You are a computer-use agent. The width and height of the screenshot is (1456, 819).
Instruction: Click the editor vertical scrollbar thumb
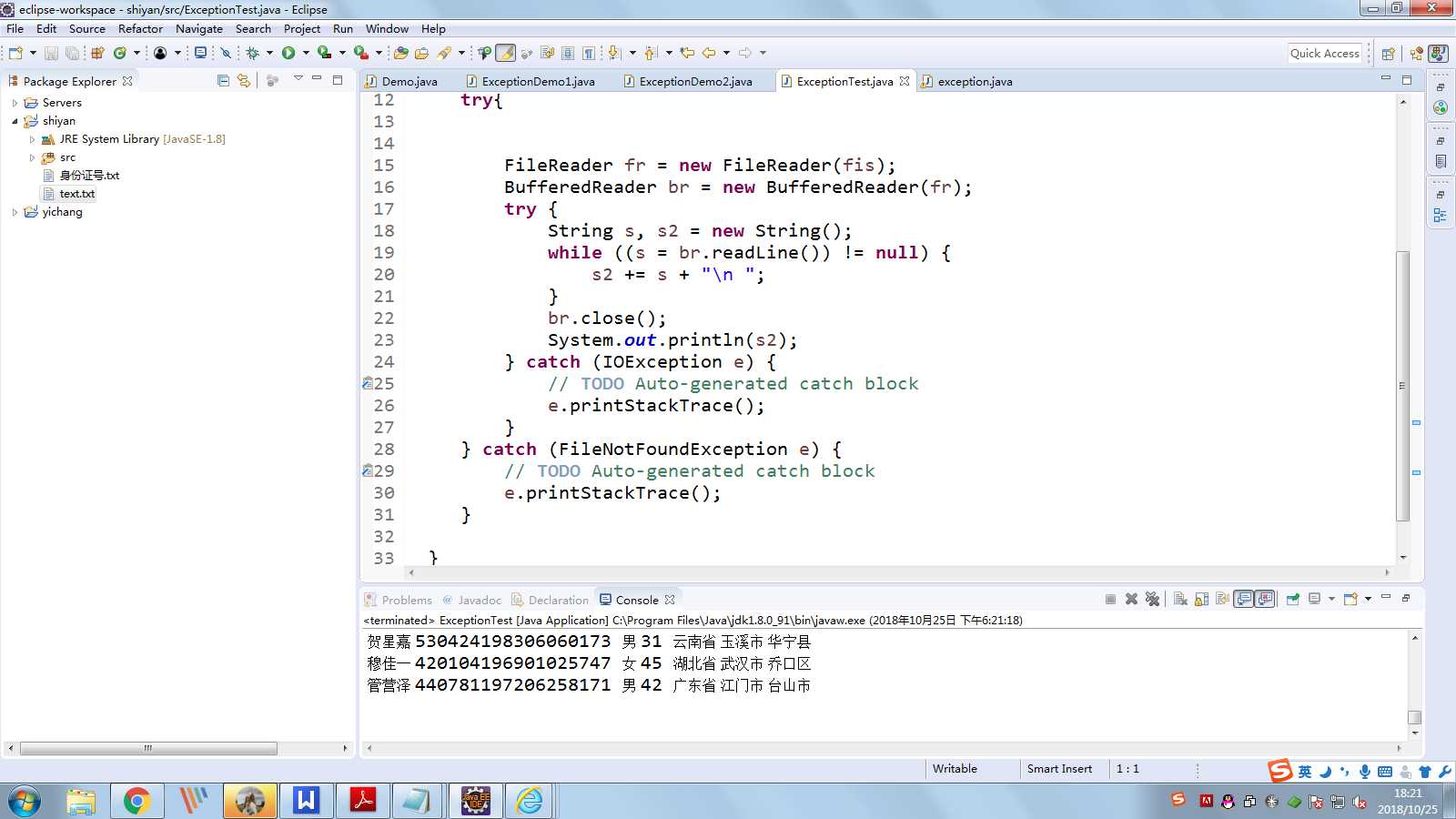1402,386
